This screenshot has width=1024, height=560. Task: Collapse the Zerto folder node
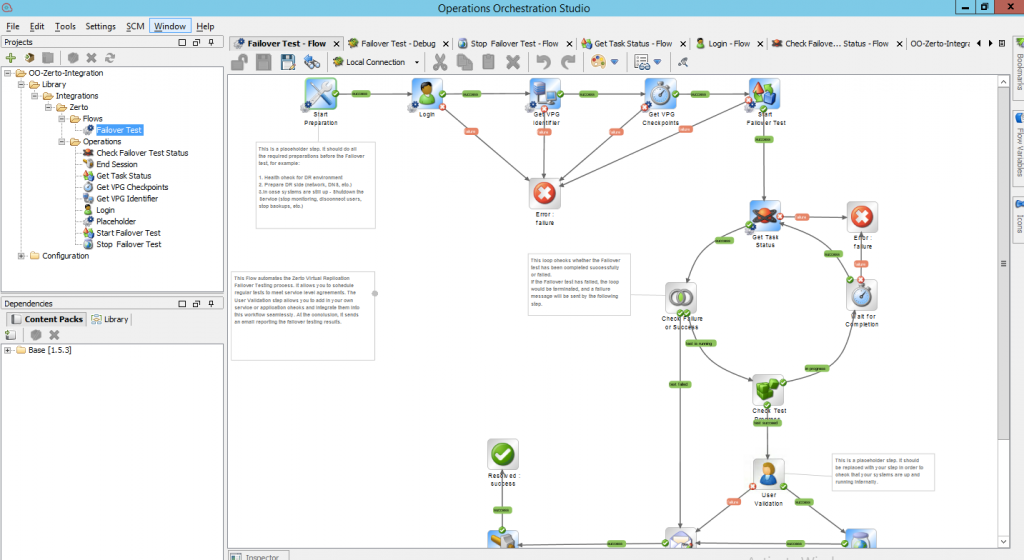(48, 107)
